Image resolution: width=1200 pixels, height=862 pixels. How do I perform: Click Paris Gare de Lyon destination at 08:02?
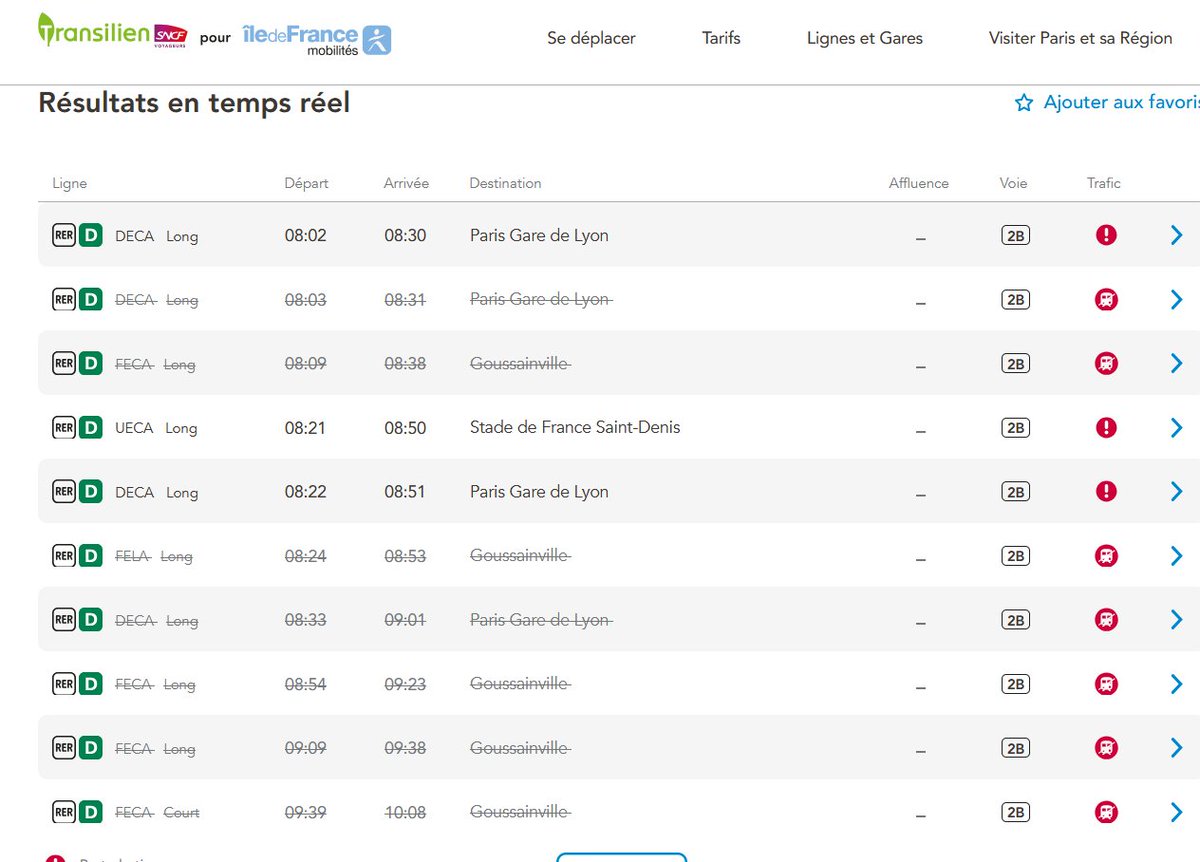point(539,236)
